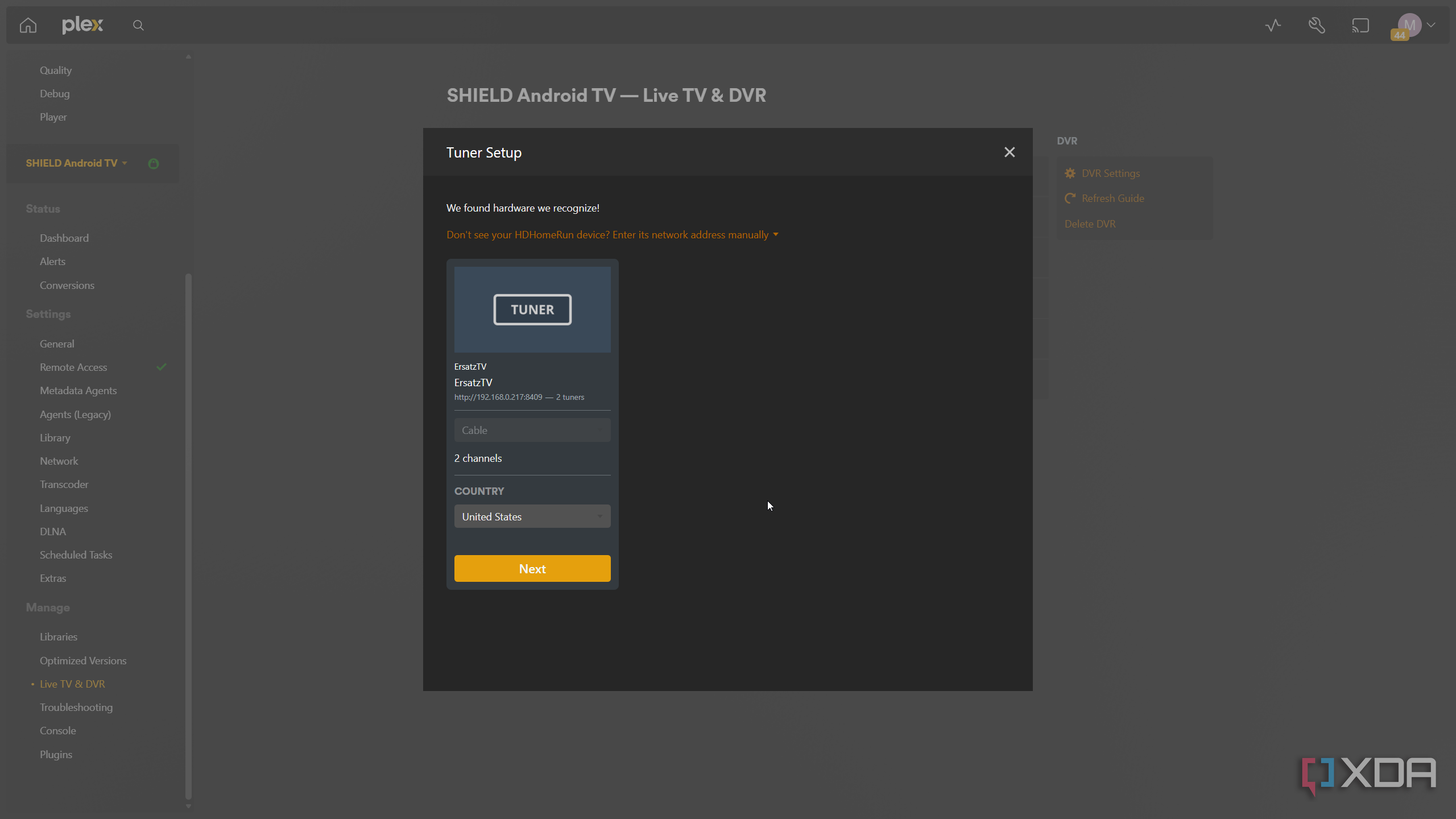Screen dimensions: 1456x819
Task: Open the activity pulse icon
Action: 1273,25
